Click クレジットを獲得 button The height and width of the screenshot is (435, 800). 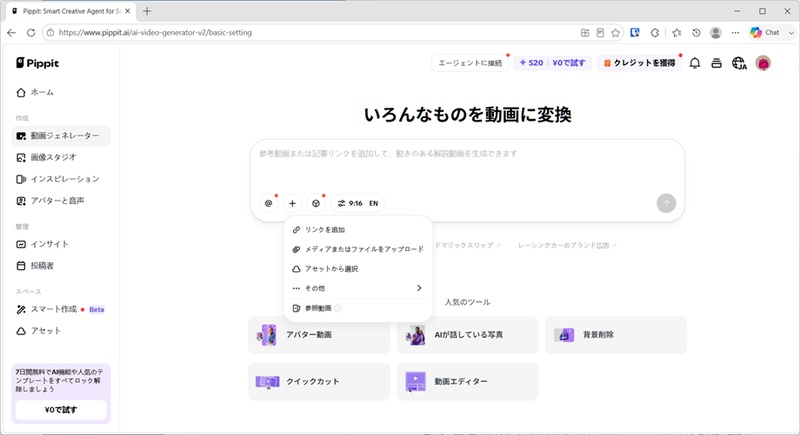(639, 63)
